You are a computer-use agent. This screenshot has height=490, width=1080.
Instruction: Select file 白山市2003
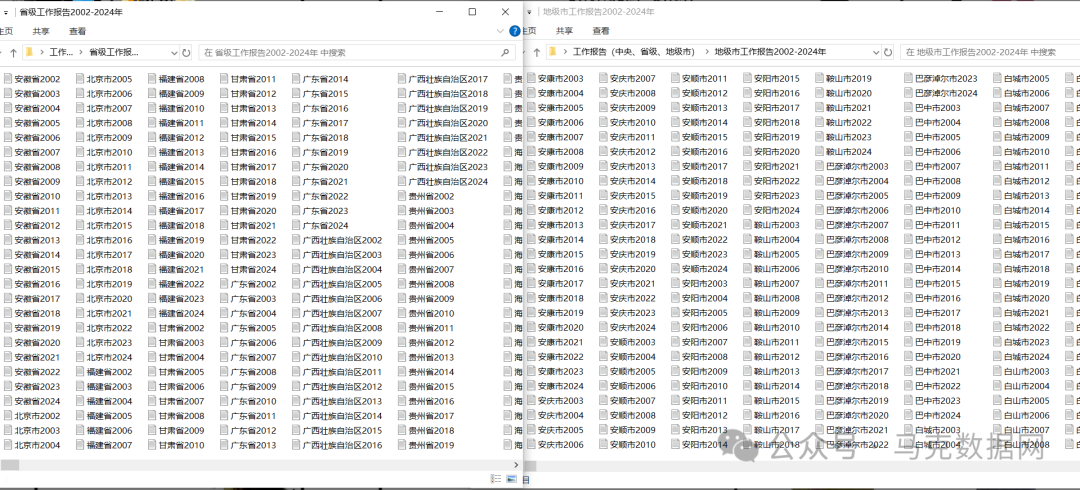pyautogui.click(x=1021, y=372)
